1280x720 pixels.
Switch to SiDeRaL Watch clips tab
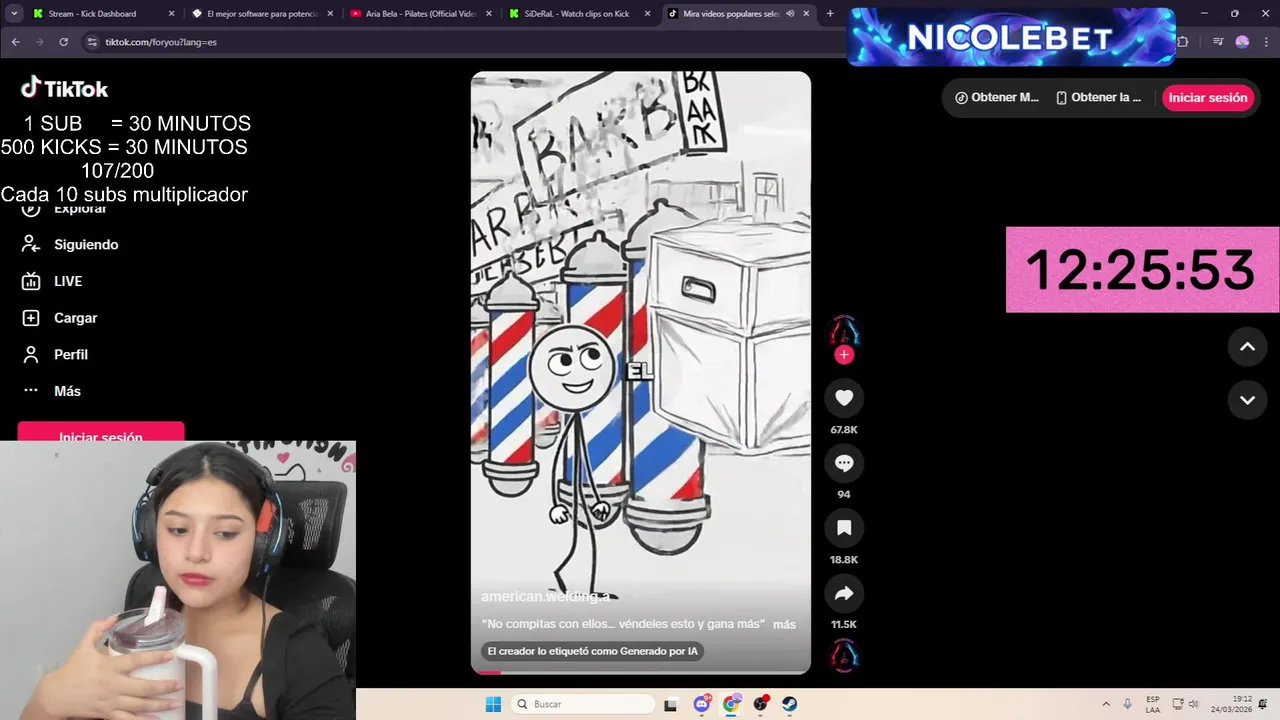point(578,14)
